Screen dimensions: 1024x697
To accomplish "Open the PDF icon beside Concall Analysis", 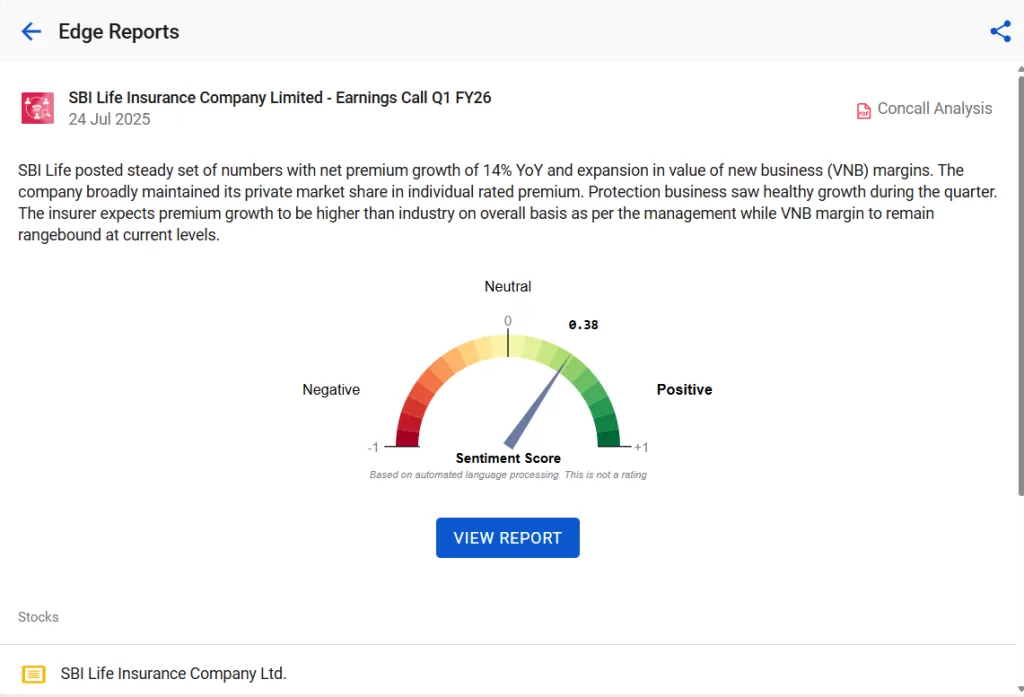I will pyautogui.click(x=864, y=110).
